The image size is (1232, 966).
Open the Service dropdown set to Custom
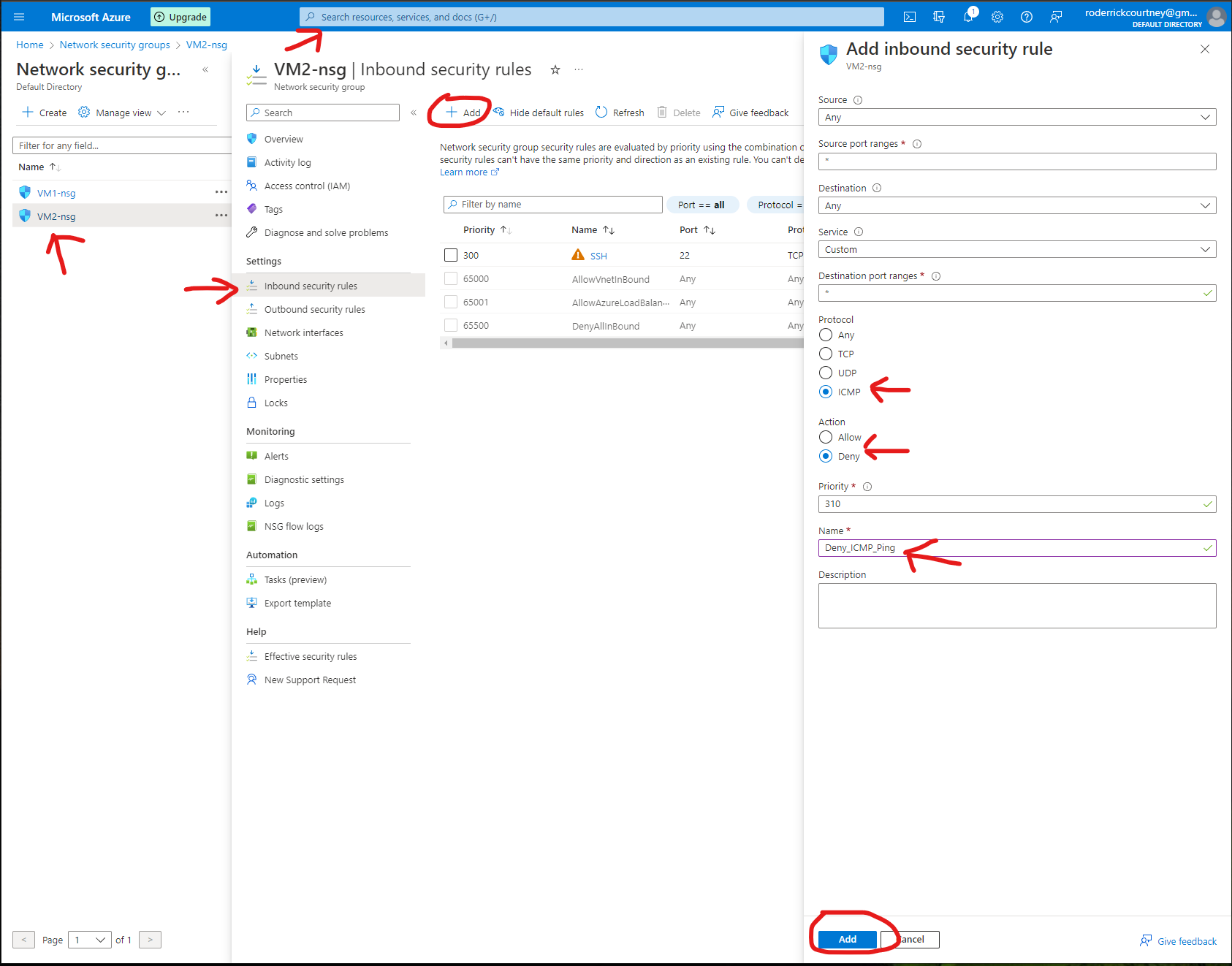click(1017, 249)
